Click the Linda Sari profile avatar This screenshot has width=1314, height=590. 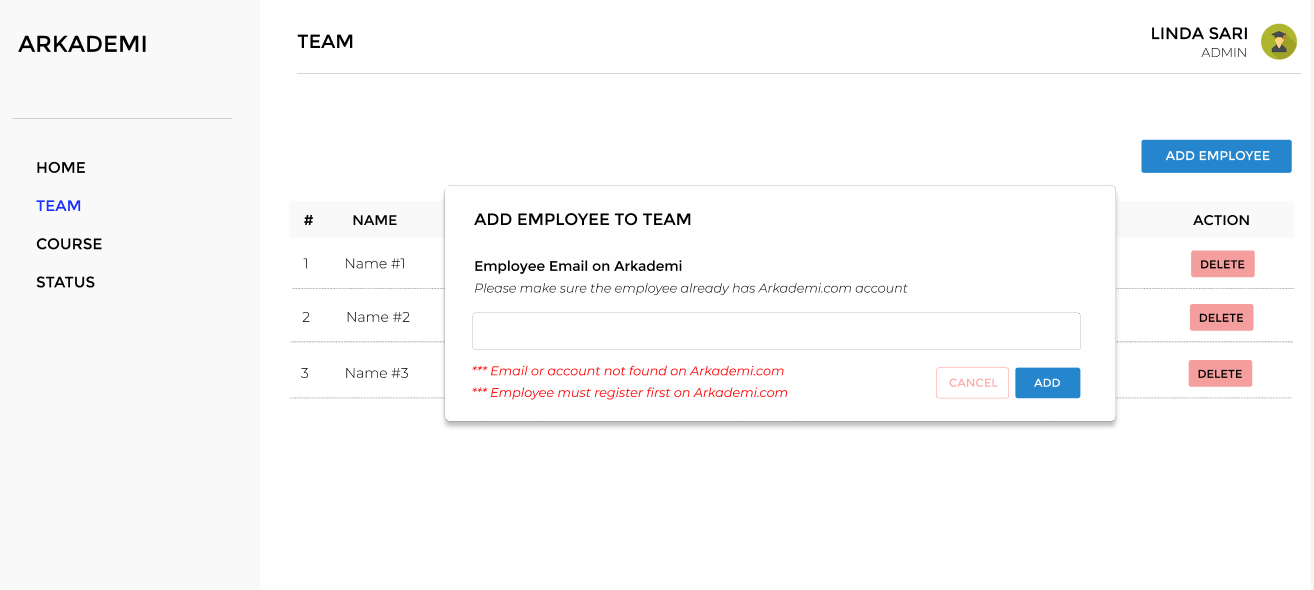tap(1278, 42)
